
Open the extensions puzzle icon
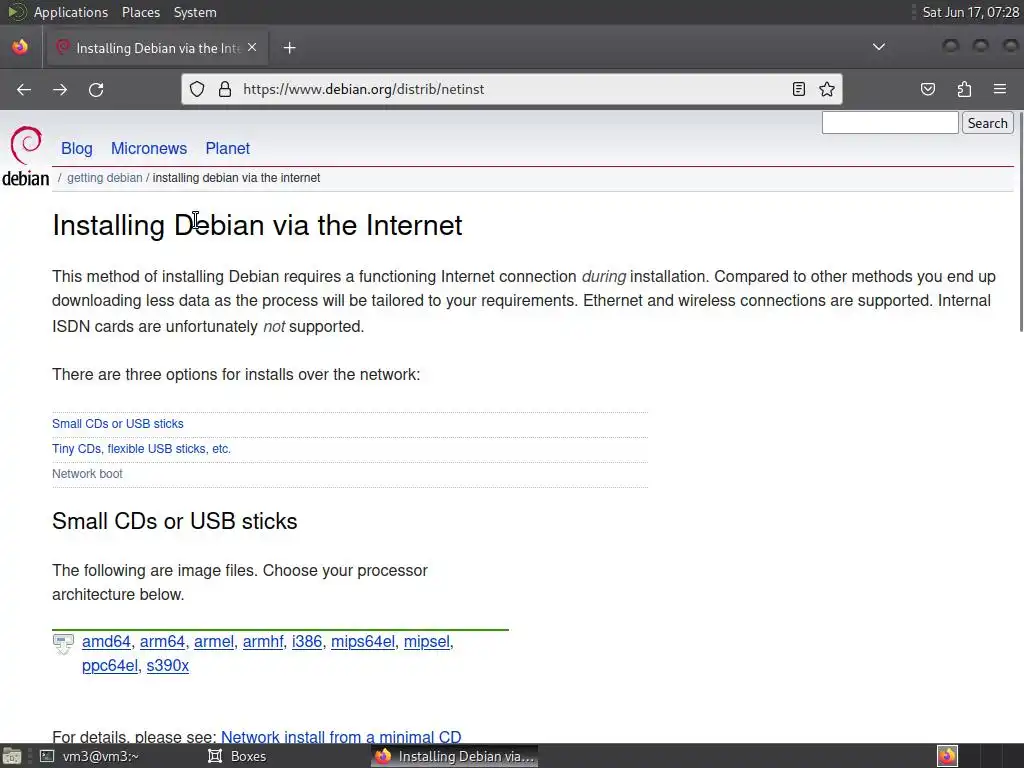(x=964, y=89)
